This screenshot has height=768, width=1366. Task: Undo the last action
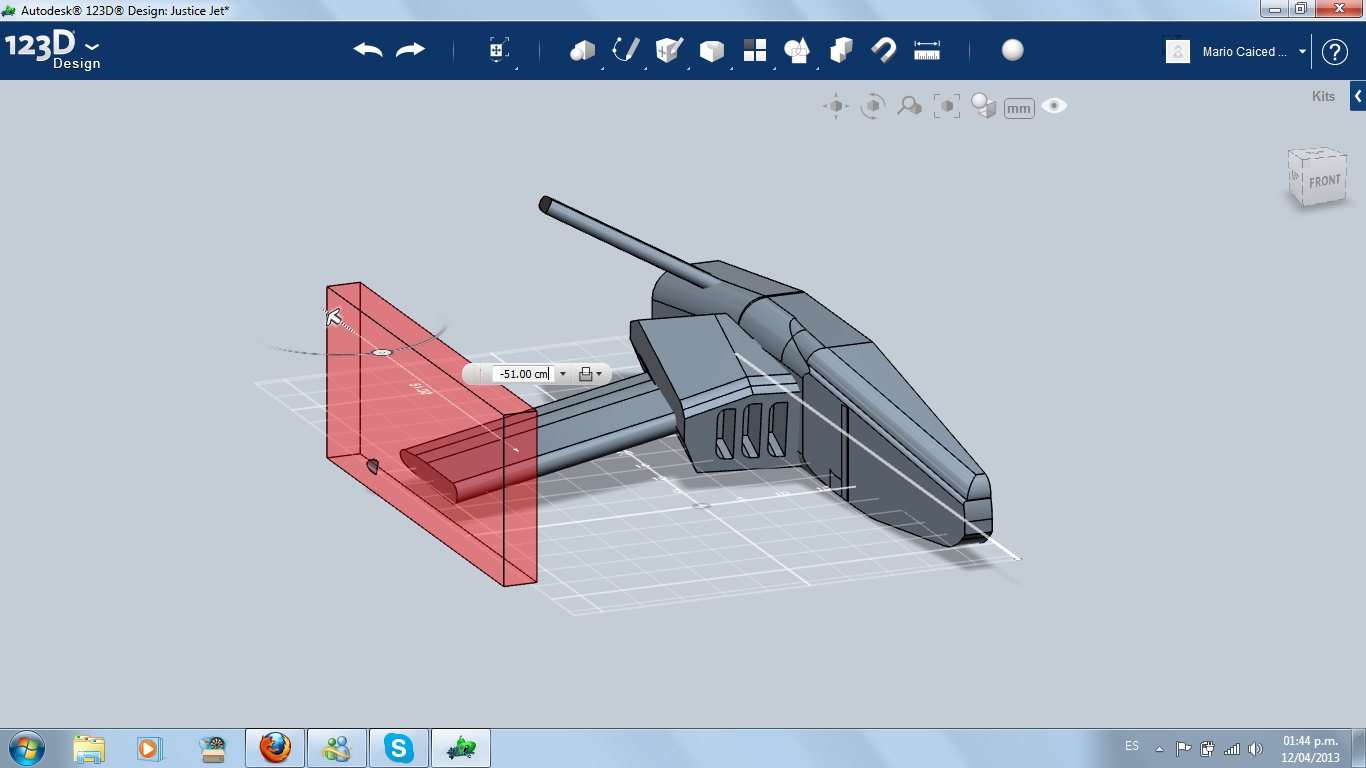pyautogui.click(x=368, y=50)
